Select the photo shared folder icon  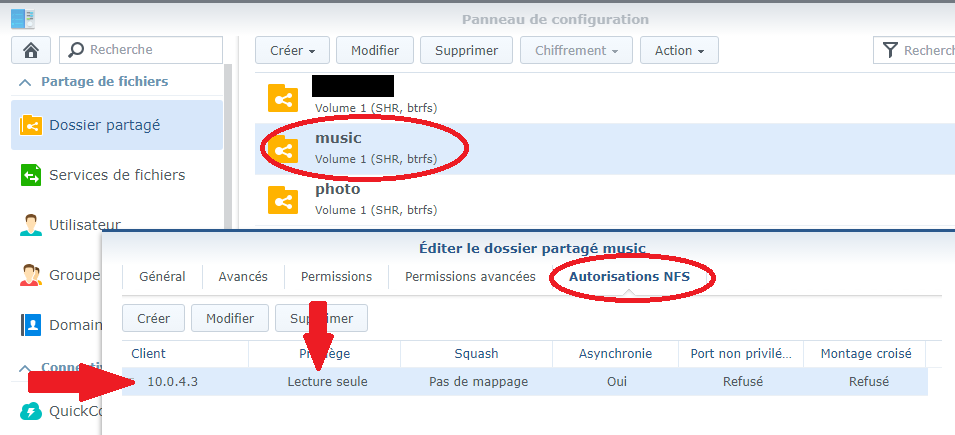(x=283, y=201)
